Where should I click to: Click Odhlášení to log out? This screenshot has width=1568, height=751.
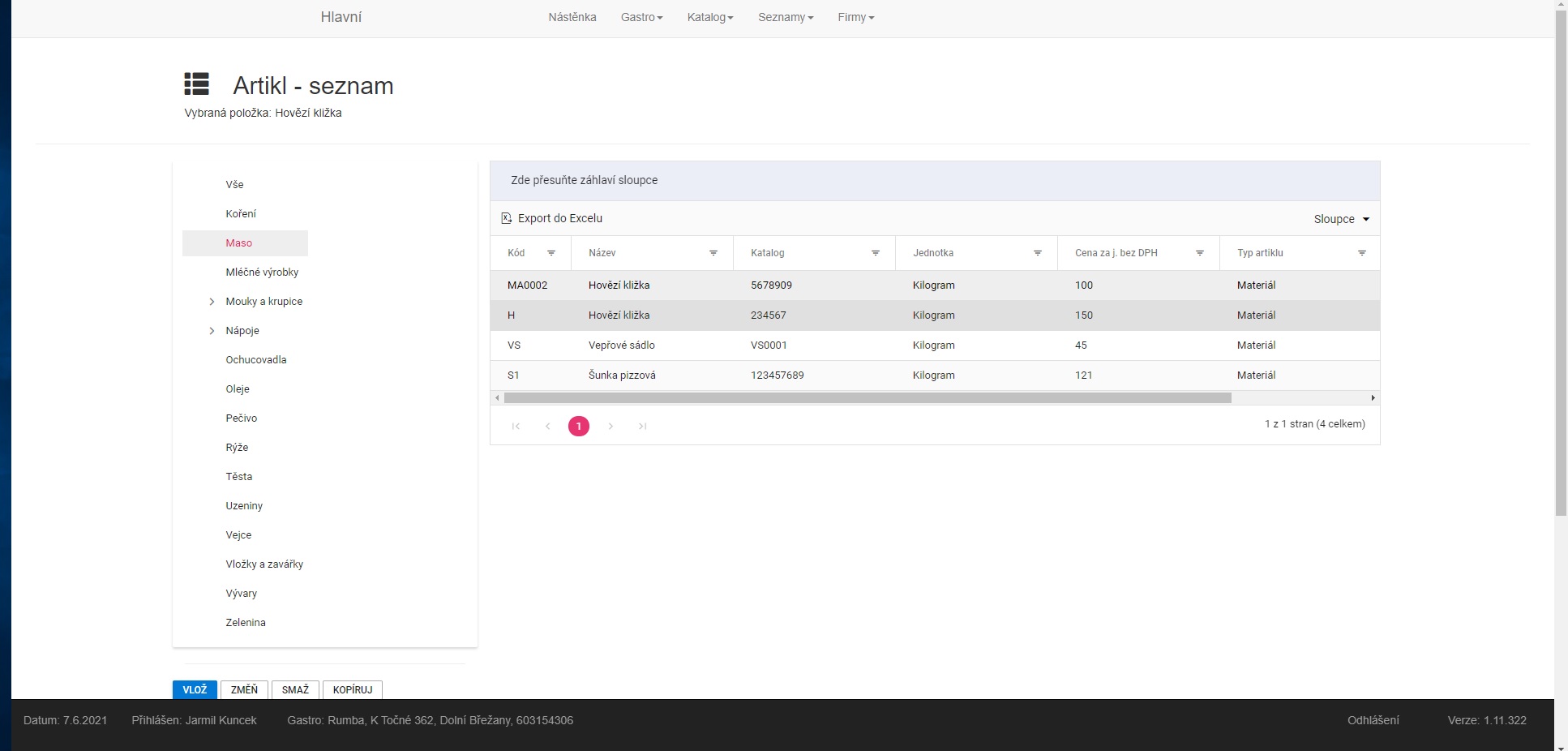point(1373,720)
